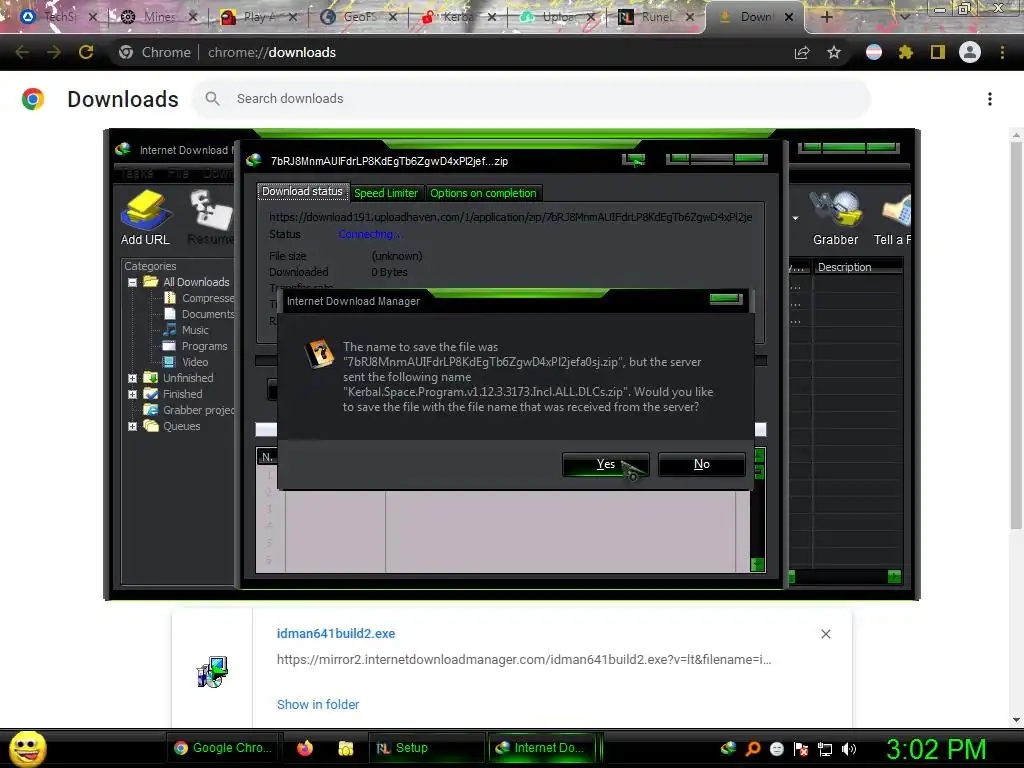Click the Grabber toolbar icon
Viewport: 1024px width, 768px height.
coord(835,218)
